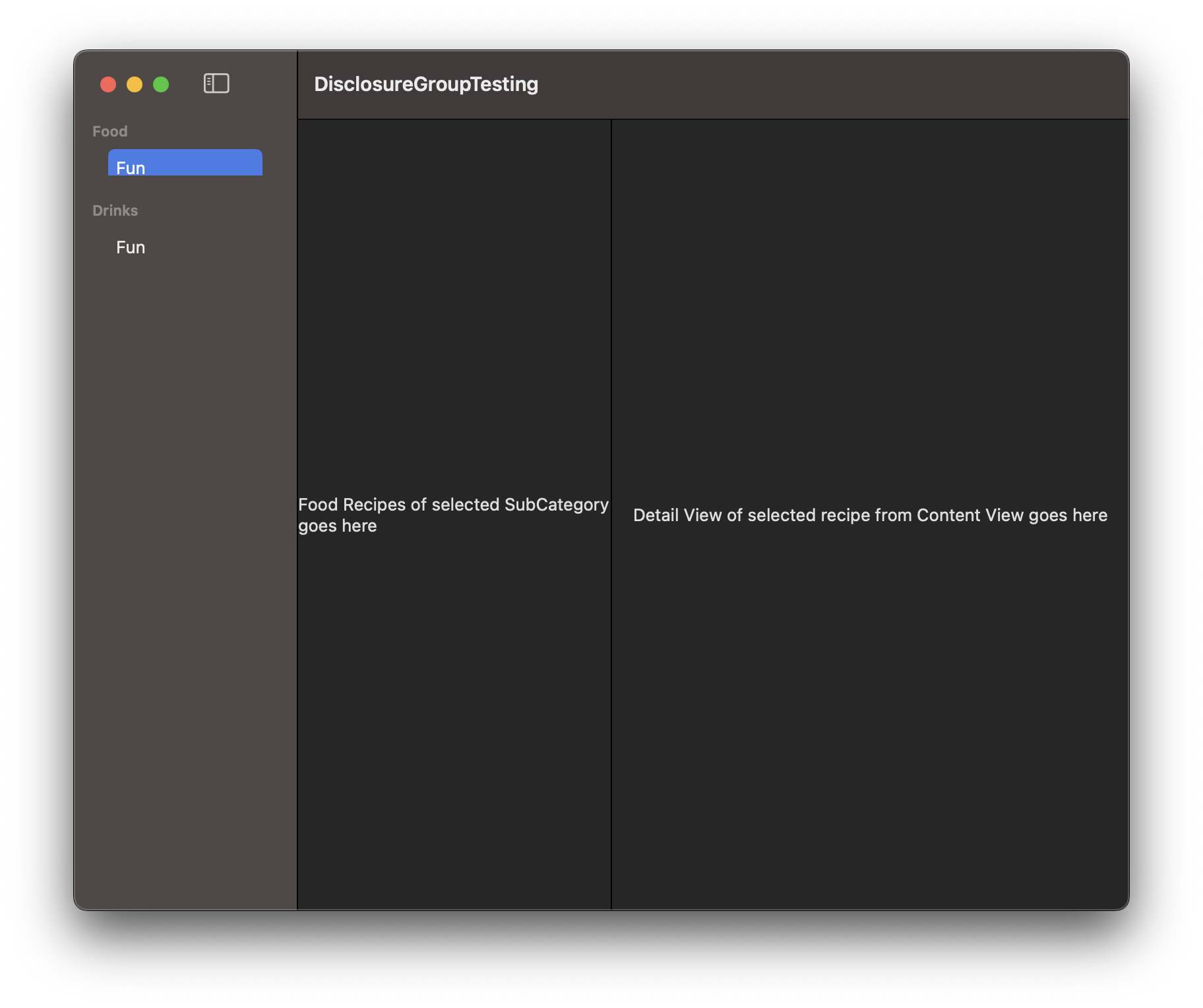
Task: Select the highlighted Fun item under Food
Action: coord(185,164)
